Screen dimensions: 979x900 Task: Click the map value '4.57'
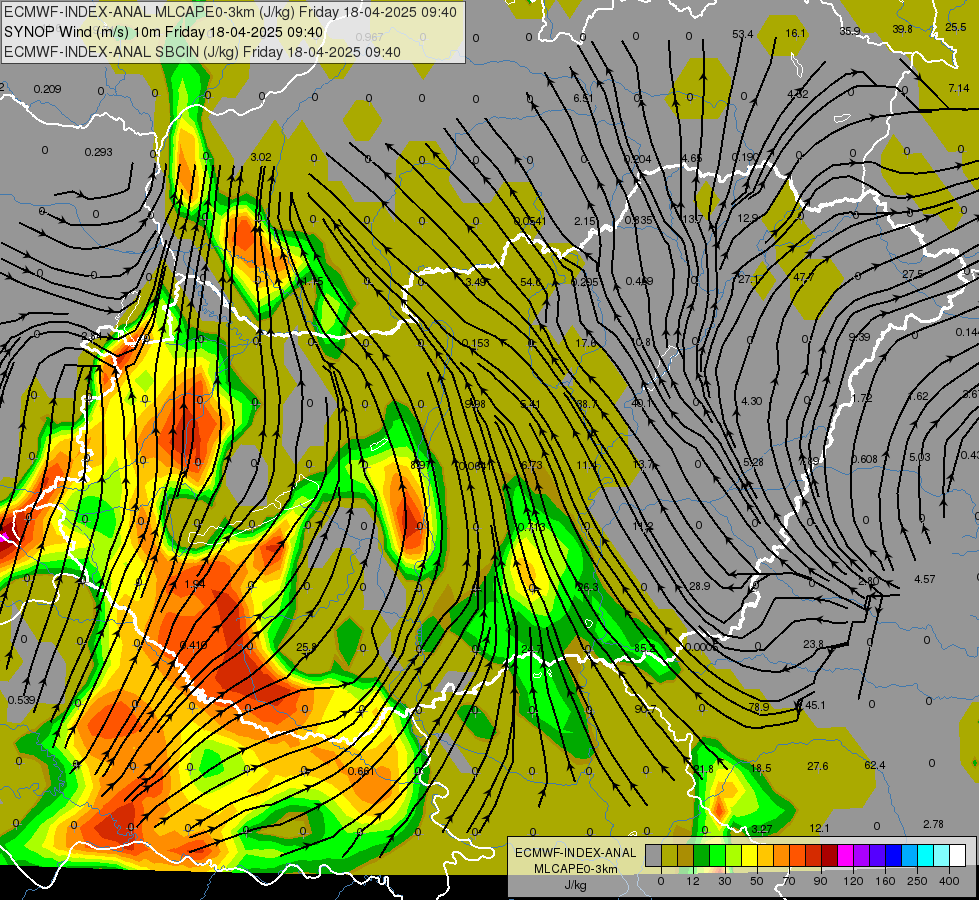[925, 579]
